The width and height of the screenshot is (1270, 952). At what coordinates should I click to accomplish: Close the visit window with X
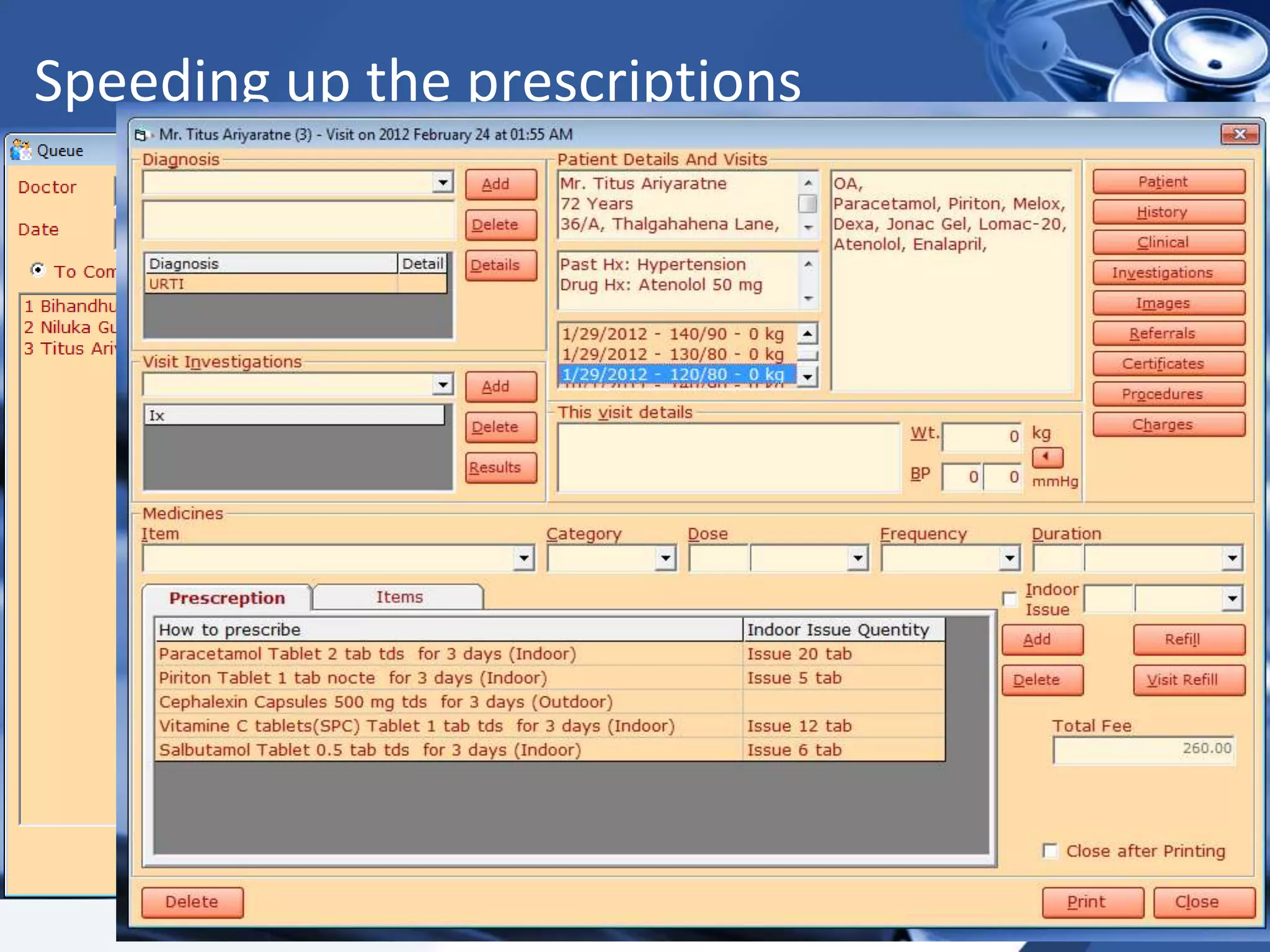(1239, 134)
